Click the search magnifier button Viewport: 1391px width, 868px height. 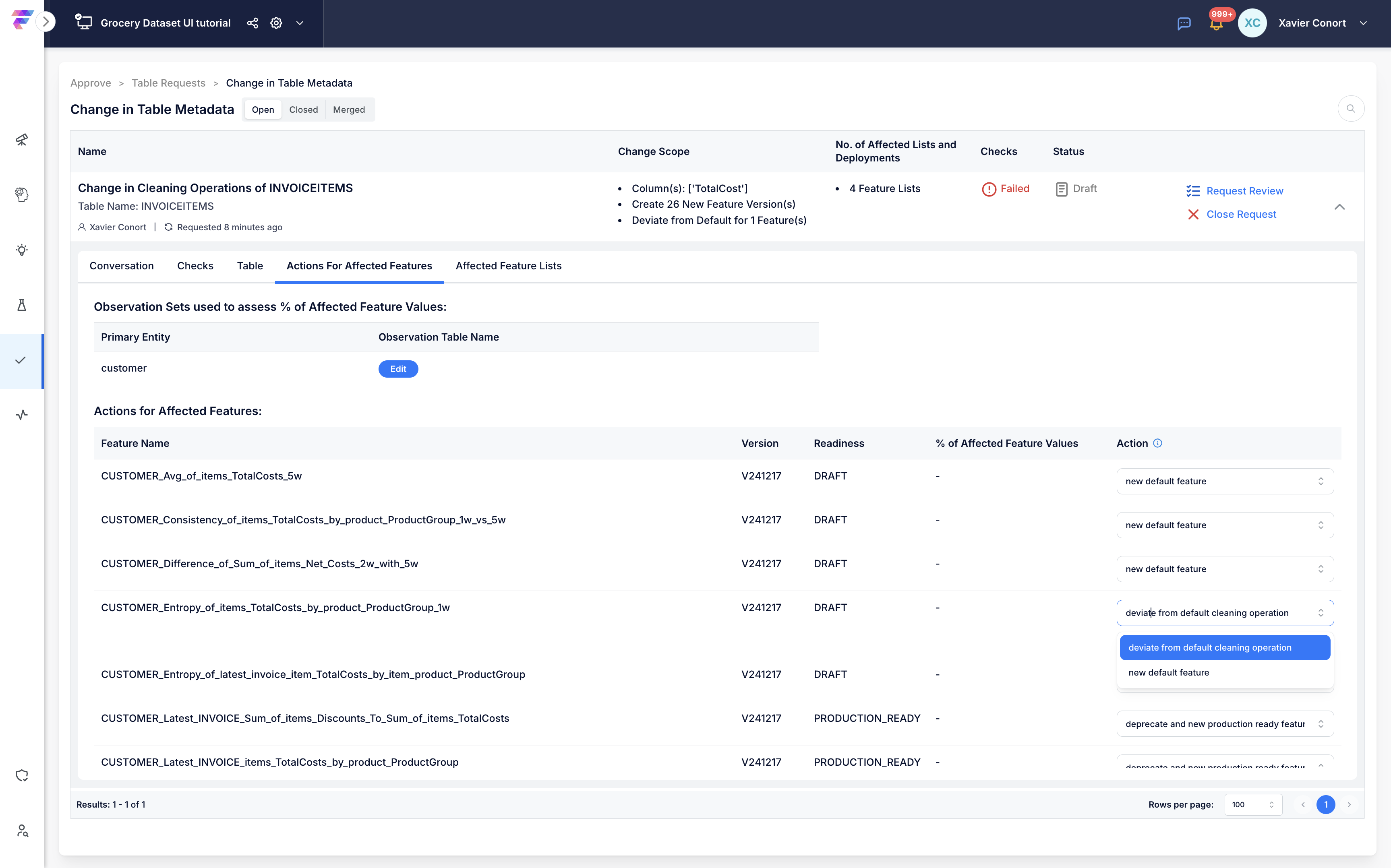click(1351, 109)
